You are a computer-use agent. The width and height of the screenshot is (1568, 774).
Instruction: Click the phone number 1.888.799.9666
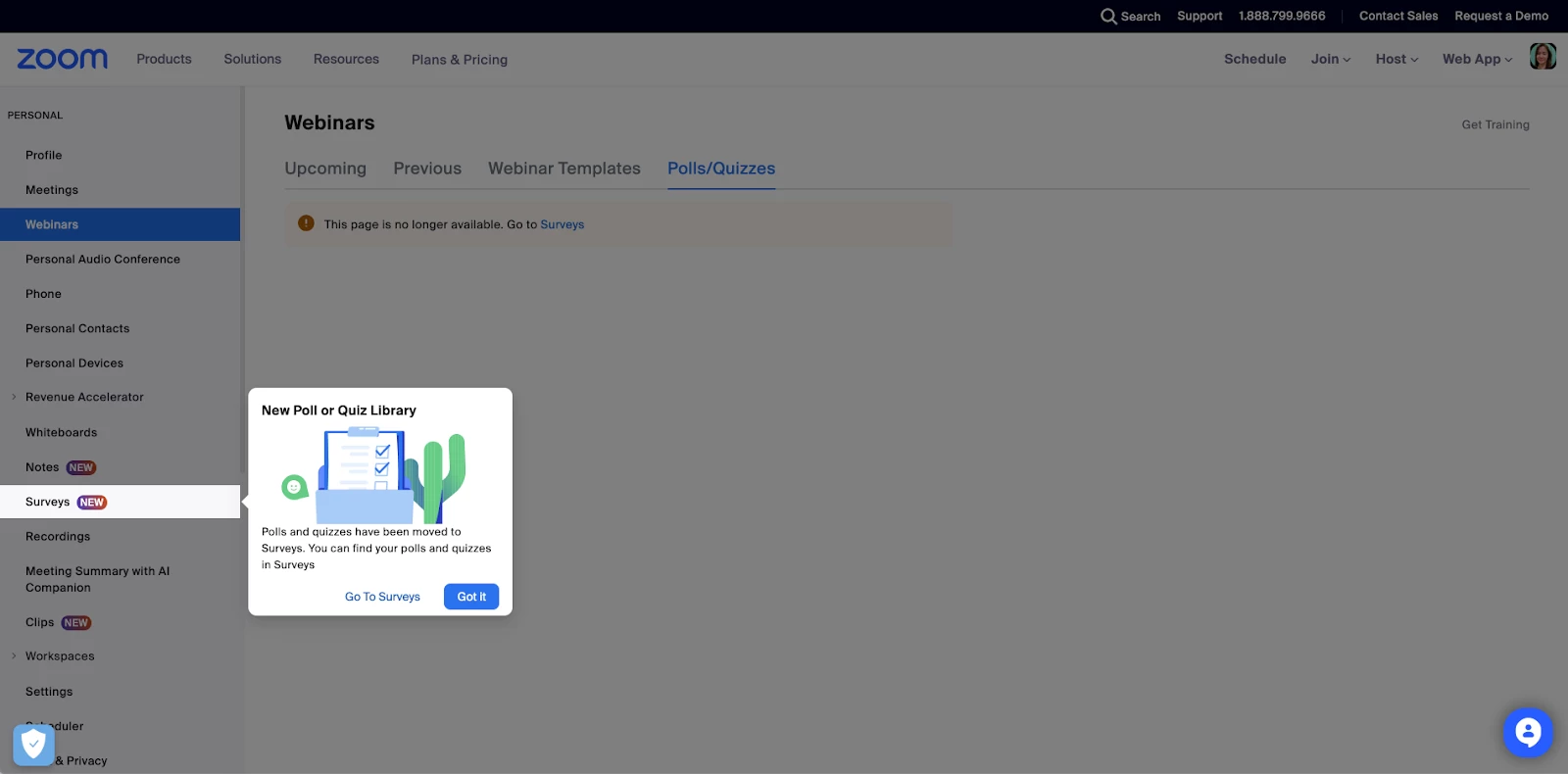(x=1282, y=16)
